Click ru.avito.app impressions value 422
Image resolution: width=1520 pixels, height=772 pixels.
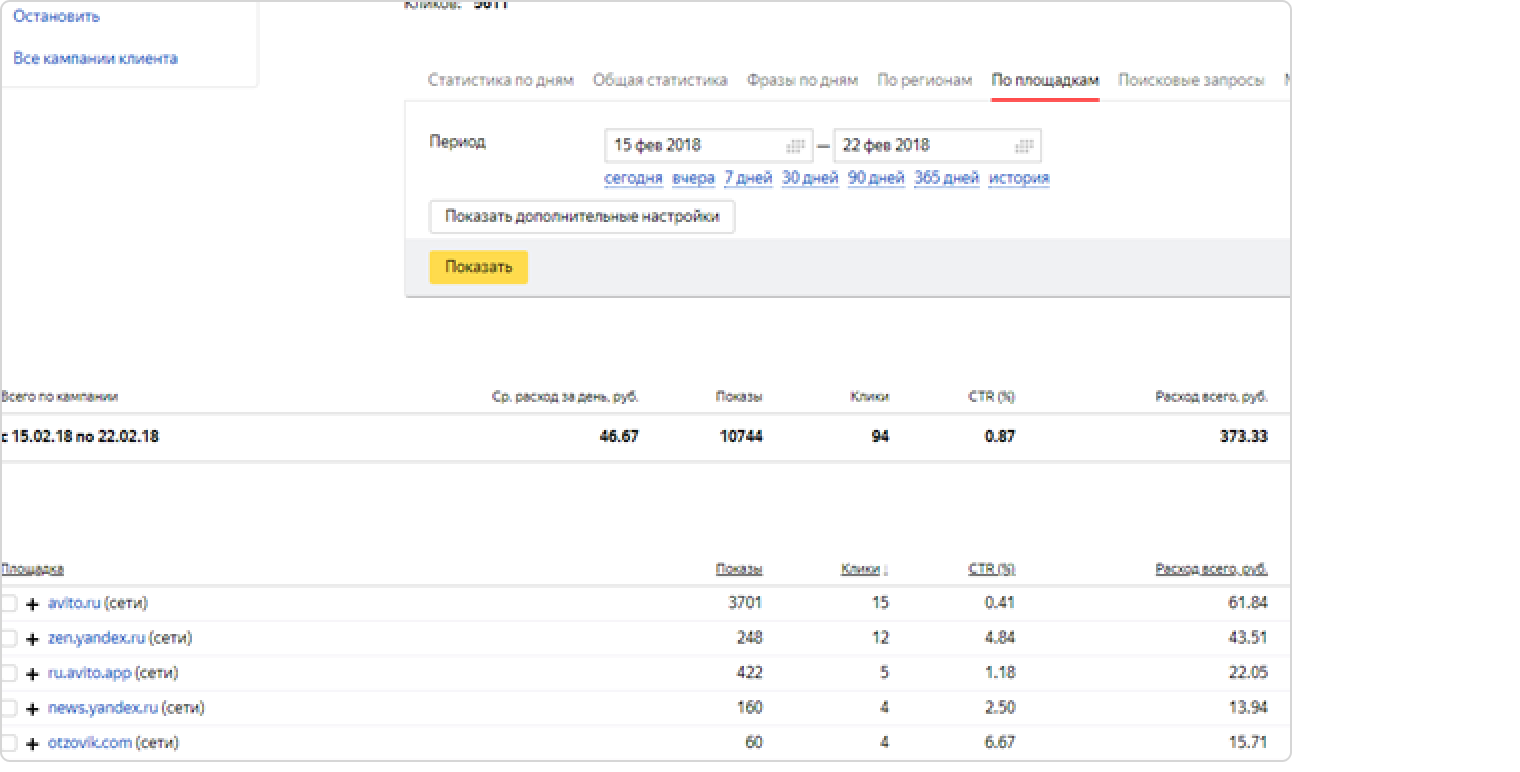750,674
